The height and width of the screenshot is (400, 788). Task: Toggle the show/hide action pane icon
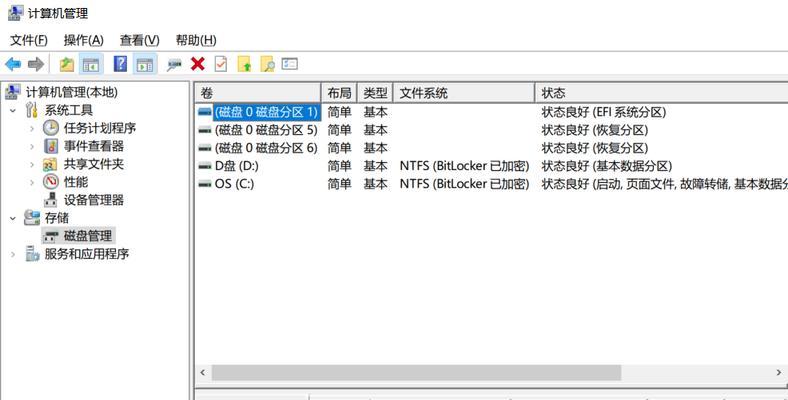[145, 64]
